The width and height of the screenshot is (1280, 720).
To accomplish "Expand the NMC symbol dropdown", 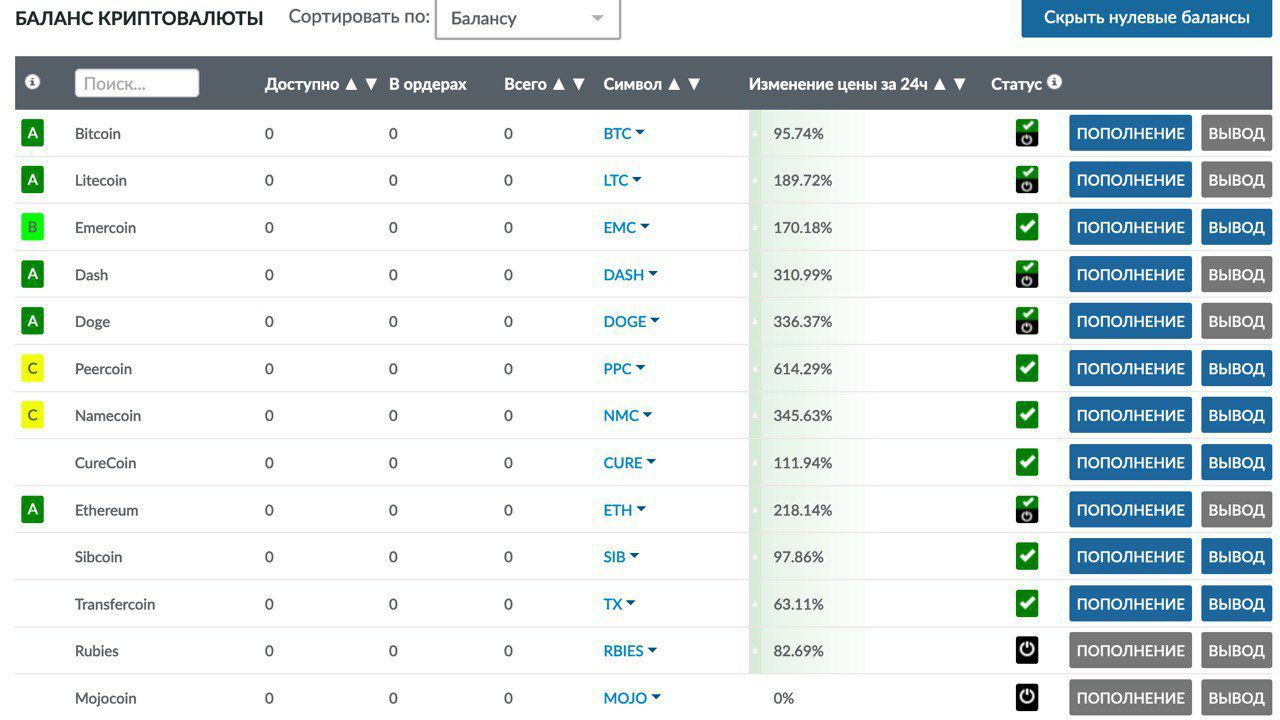I will click(628, 415).
